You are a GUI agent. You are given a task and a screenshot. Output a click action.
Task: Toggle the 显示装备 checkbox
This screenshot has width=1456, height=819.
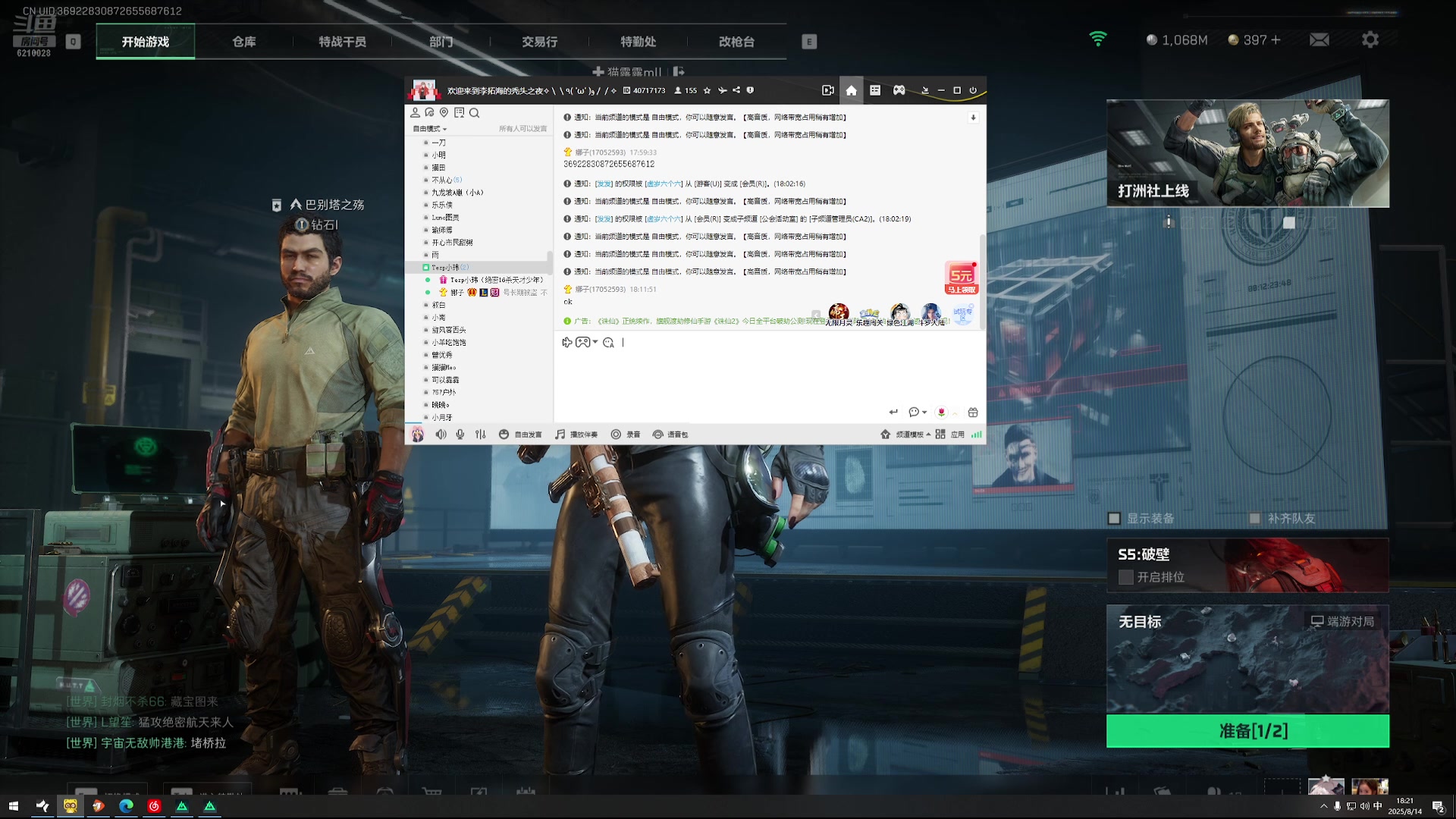click(1114, 519)
